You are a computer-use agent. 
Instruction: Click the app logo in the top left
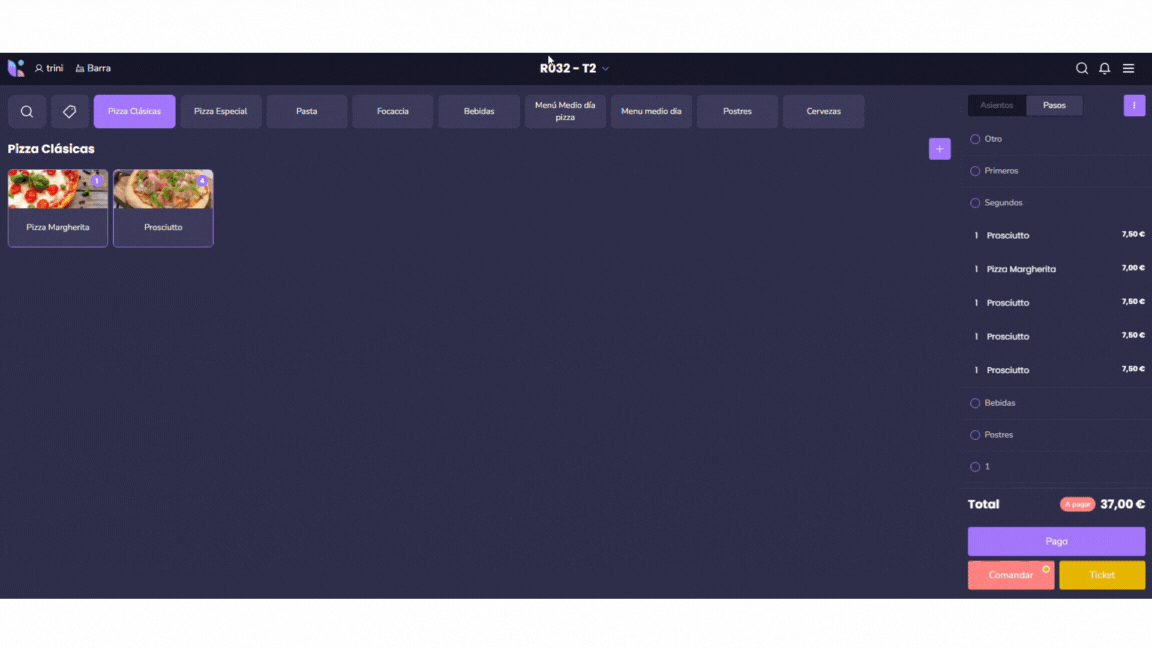[16, 68]
